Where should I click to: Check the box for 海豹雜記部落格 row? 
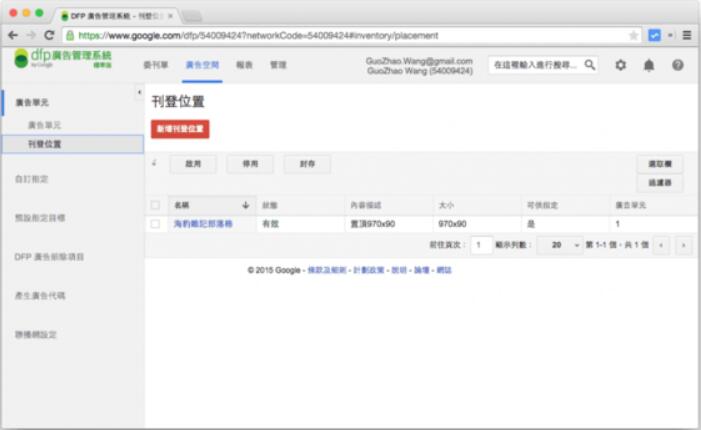tap(155, 225)
